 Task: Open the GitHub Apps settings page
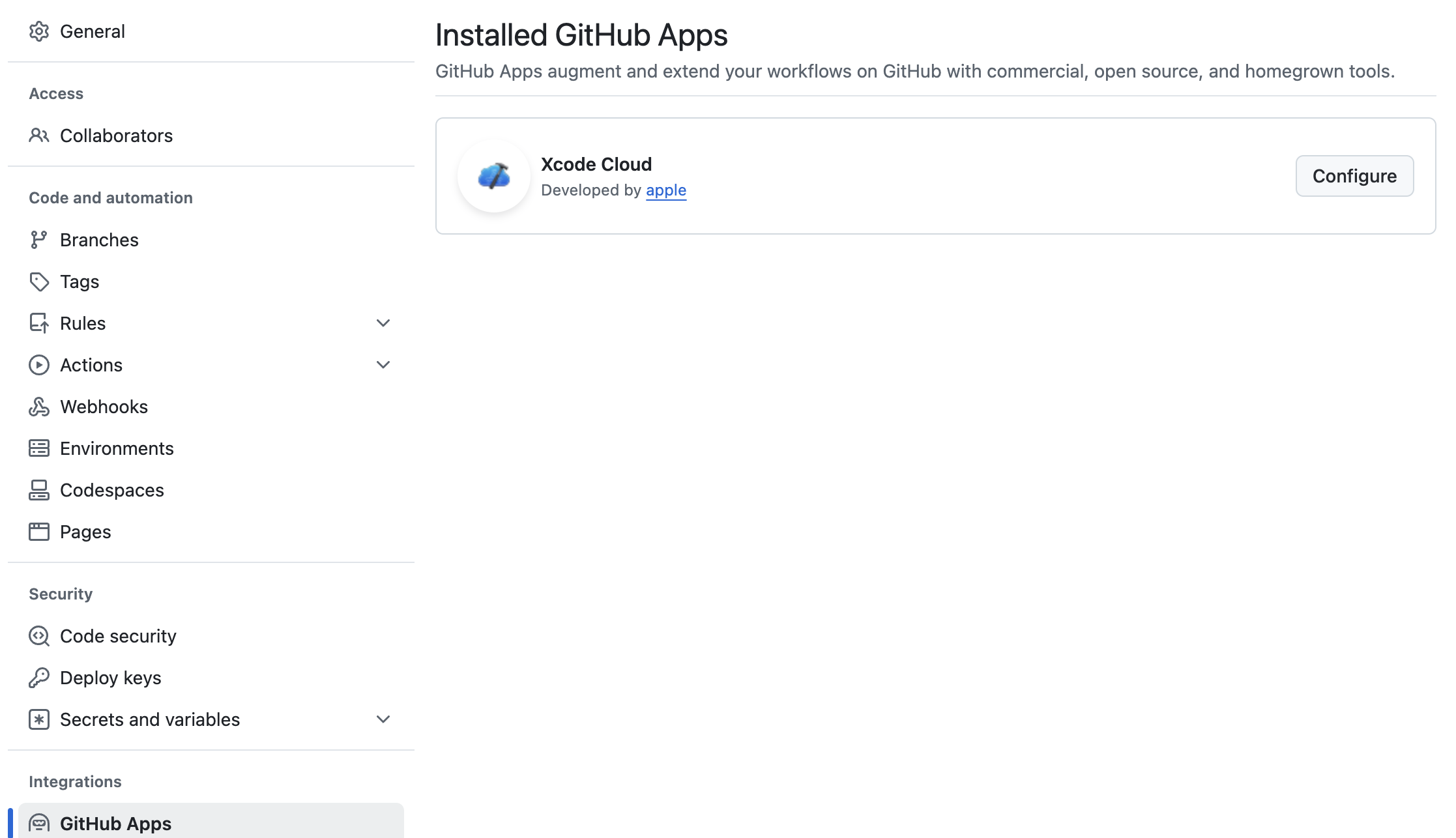115,823
